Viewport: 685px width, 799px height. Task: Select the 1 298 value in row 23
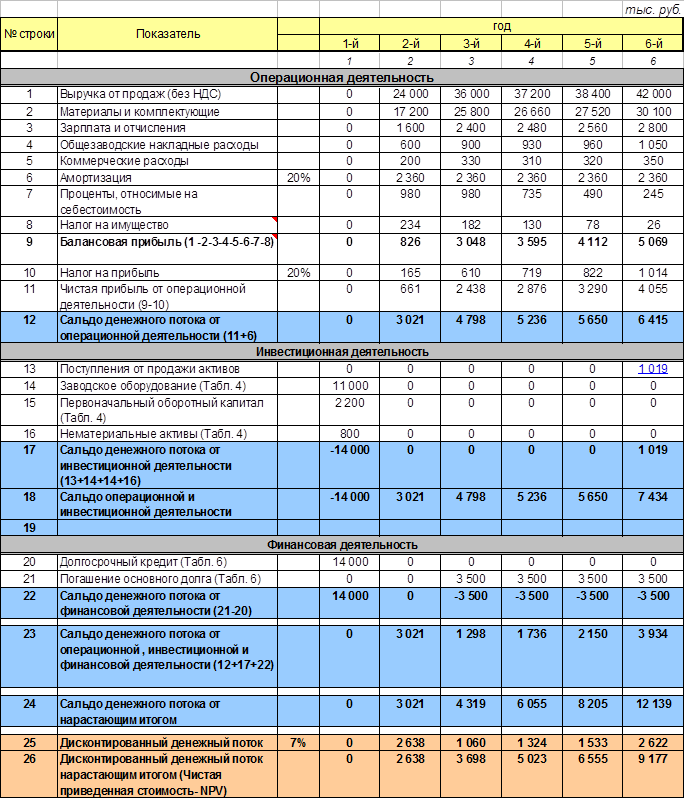(471, 634)
